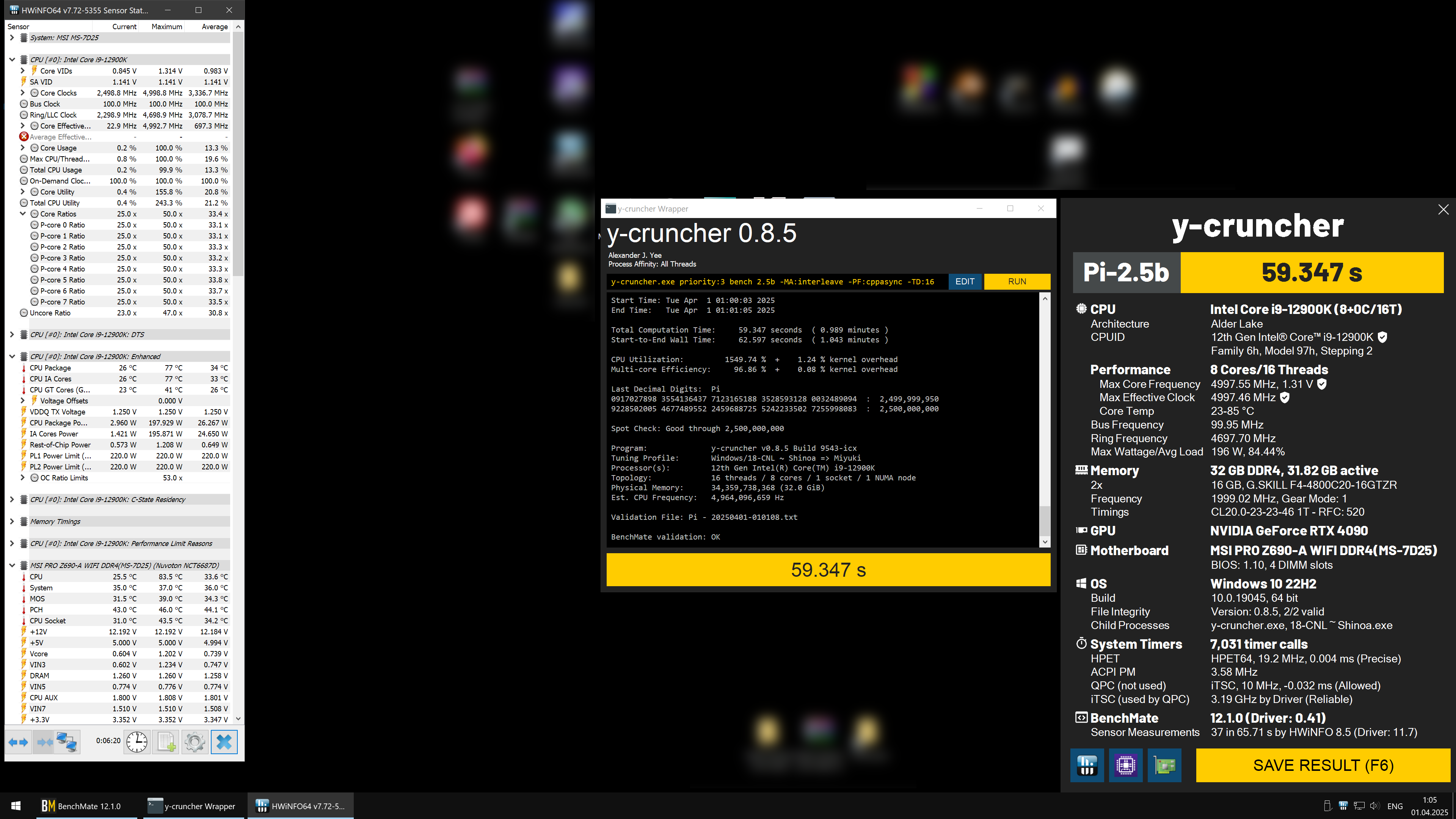This screenshot has height=819, width=1456.
Task: Open GPU-Z card icon in BenchMate panel
Action: point(1164,765)
